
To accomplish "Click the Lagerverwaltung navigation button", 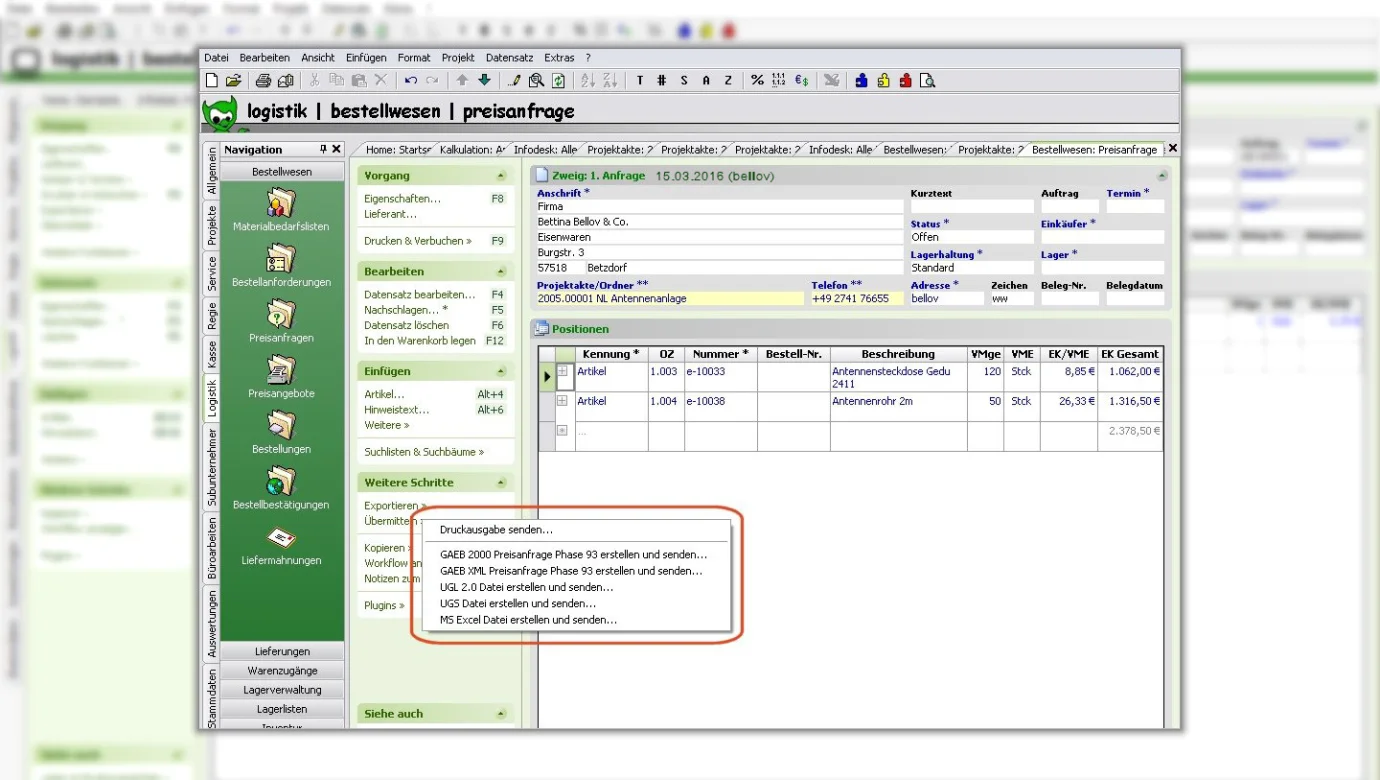I will click(282, 690).
